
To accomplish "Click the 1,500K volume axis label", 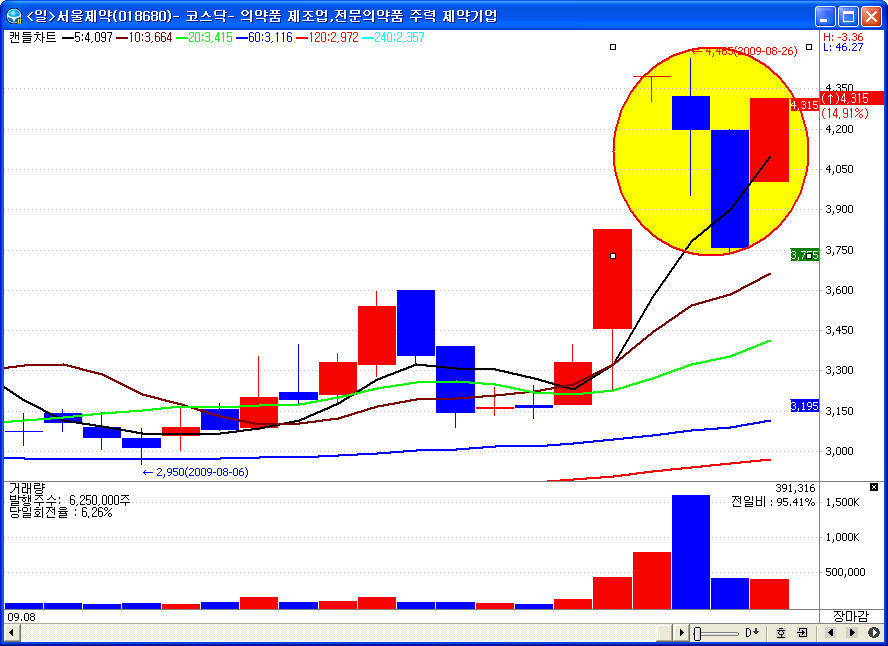I will point(843,503).
